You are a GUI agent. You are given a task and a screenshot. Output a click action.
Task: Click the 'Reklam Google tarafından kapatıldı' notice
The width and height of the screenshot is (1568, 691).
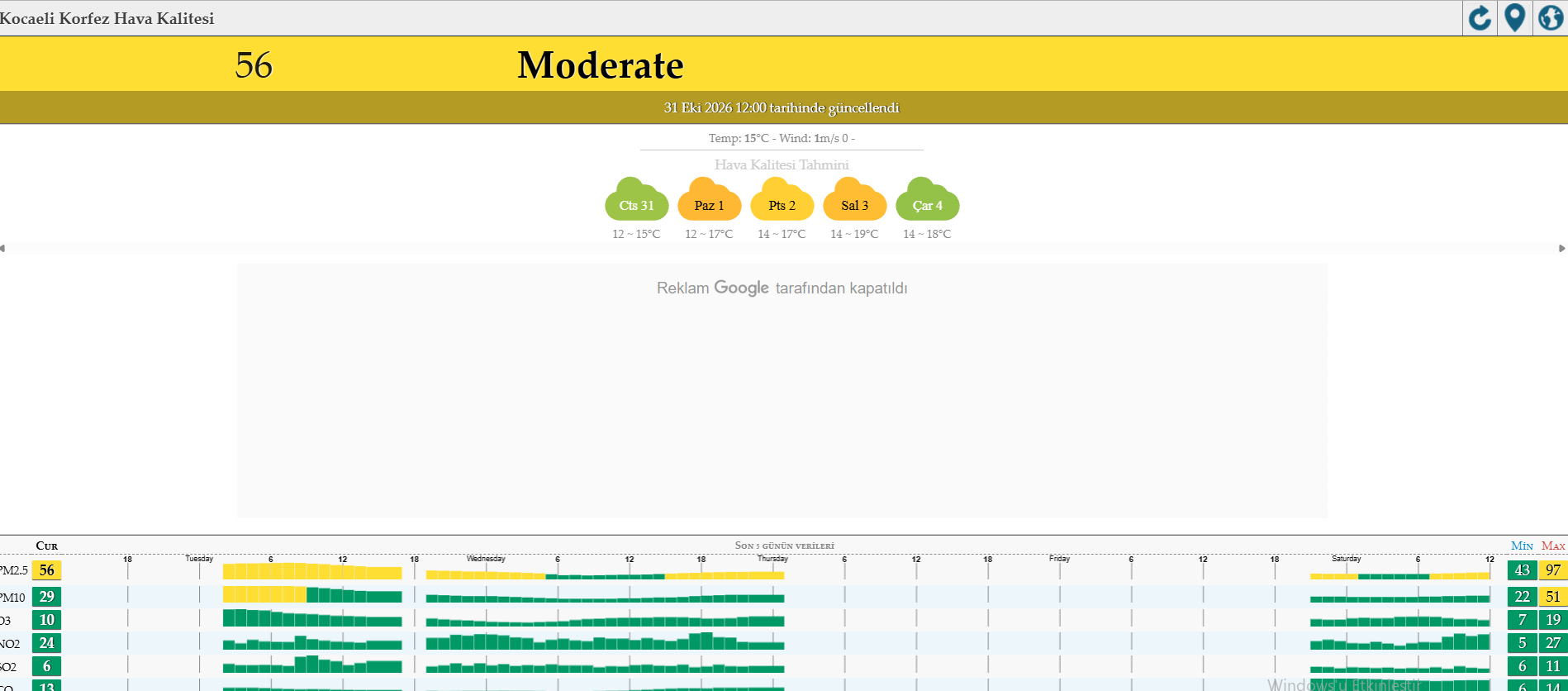pyautogui.click(x=782, y=288)
